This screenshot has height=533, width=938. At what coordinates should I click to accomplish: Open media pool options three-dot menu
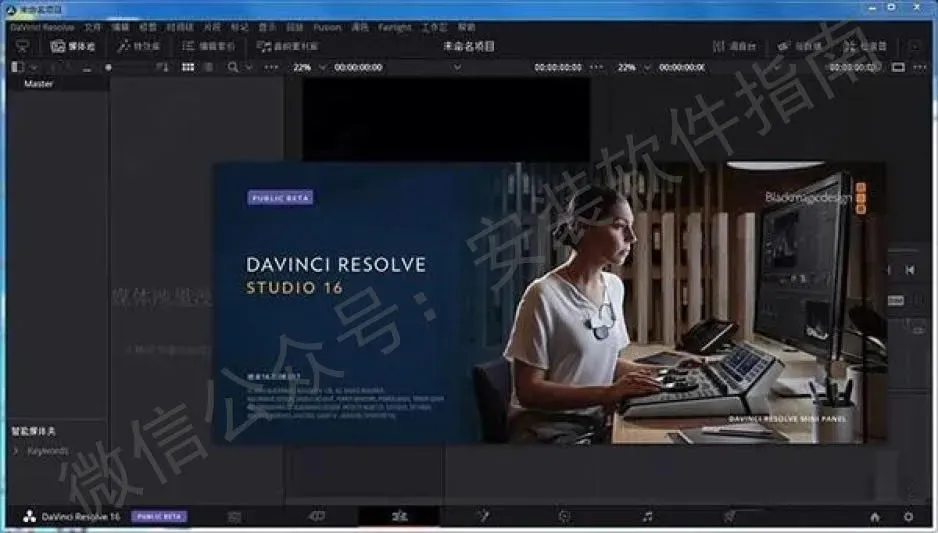tap(271, 67)
